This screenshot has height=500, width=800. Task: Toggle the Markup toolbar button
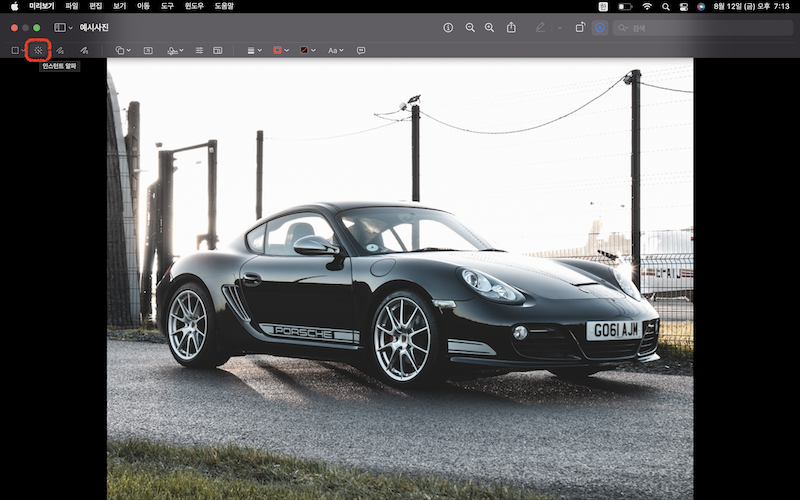[600, 28]
